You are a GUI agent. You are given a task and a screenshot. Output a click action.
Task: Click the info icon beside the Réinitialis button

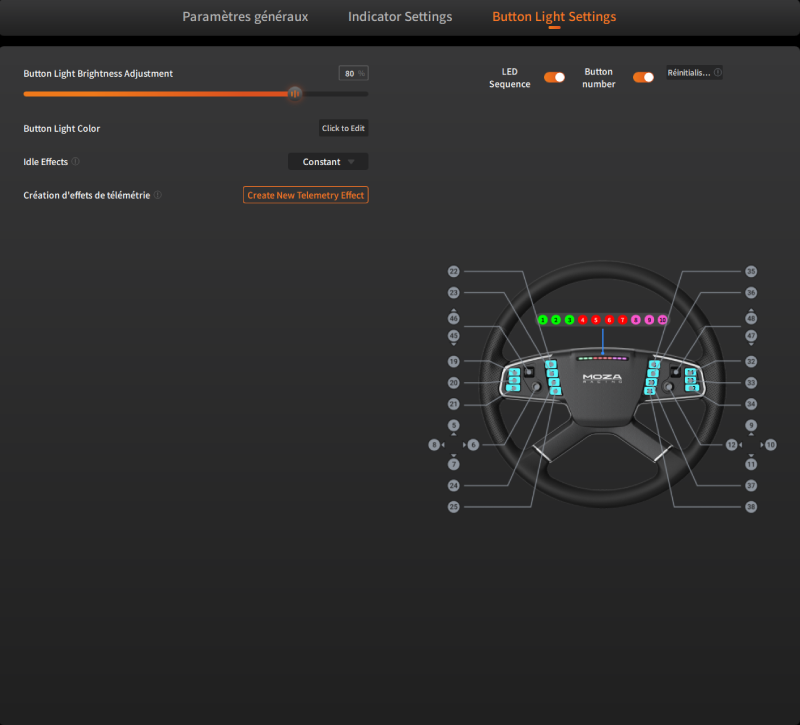pyautogui.click(x=717, y=73)
